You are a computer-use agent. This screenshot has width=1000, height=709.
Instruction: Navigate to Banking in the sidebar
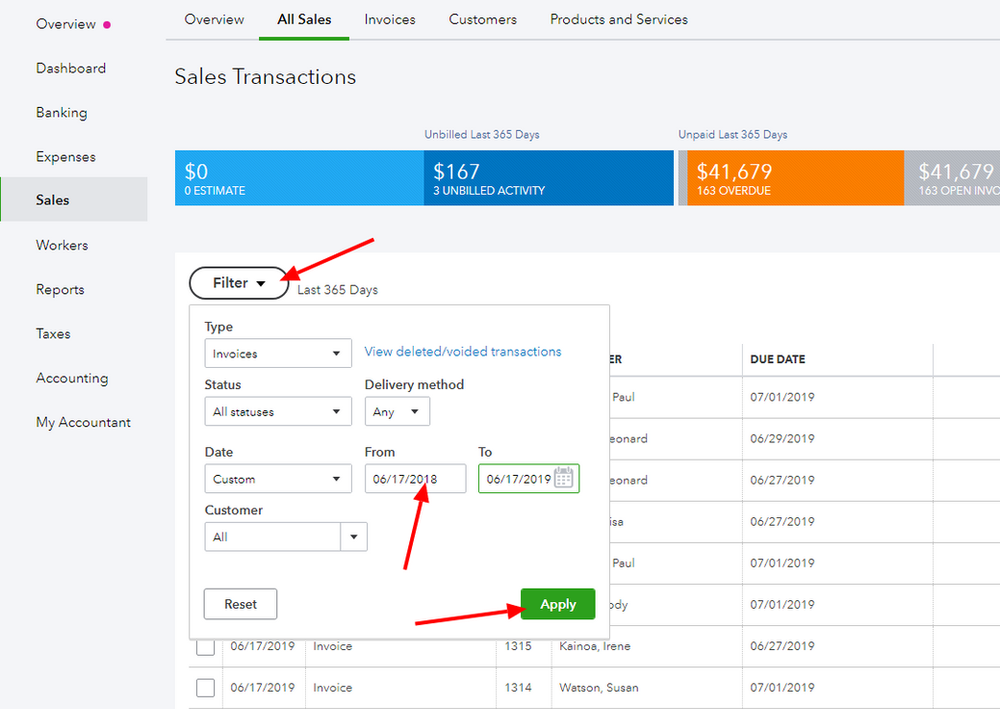pyautogui.click(x=61, y=112)
